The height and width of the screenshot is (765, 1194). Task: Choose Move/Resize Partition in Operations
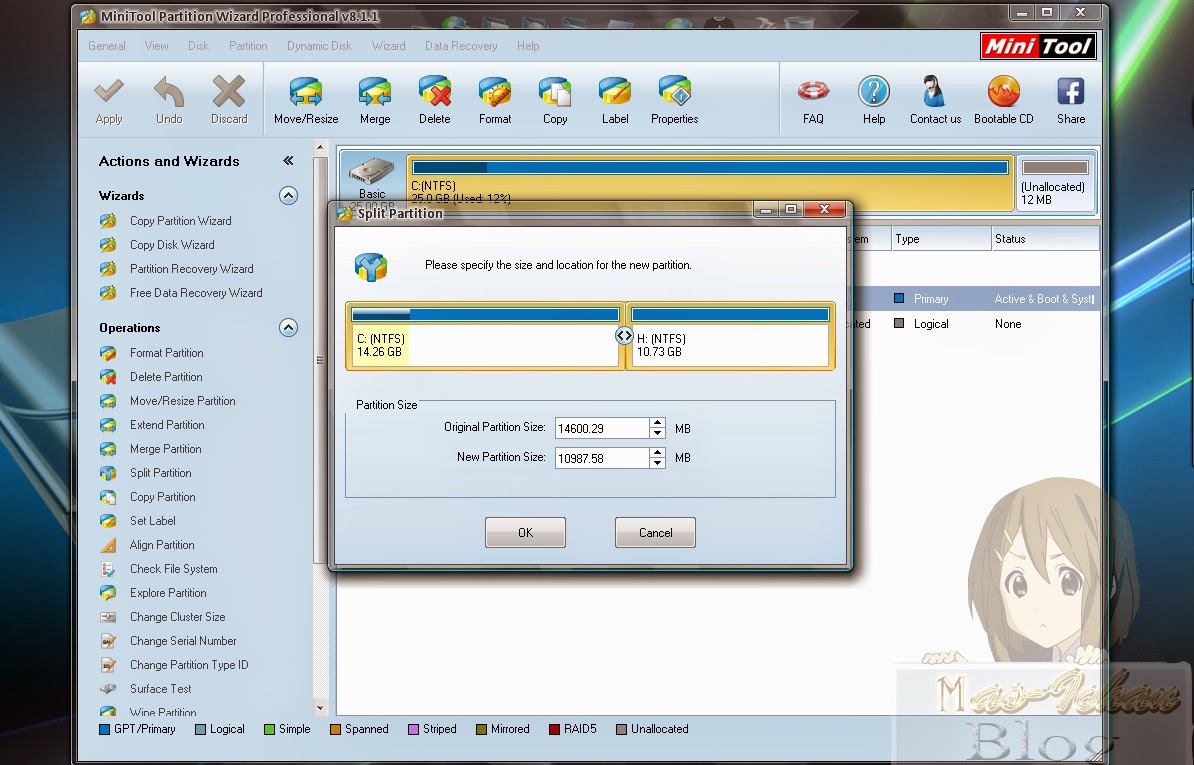(182, 400)
